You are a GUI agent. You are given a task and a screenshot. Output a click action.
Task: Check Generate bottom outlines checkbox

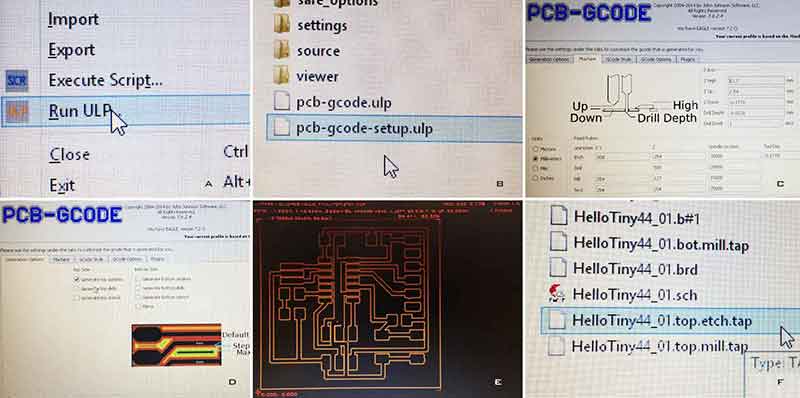pos(139,279)
